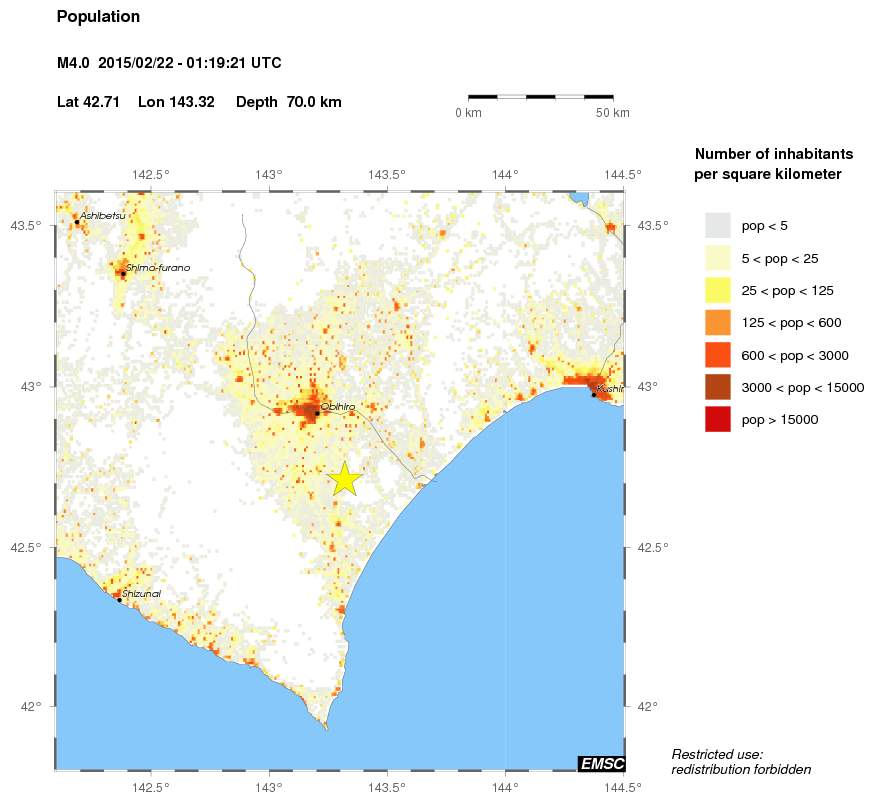Select the M4.0 event date and time text
The height and width of the screenshot is (802, 874).
(169, 63)
